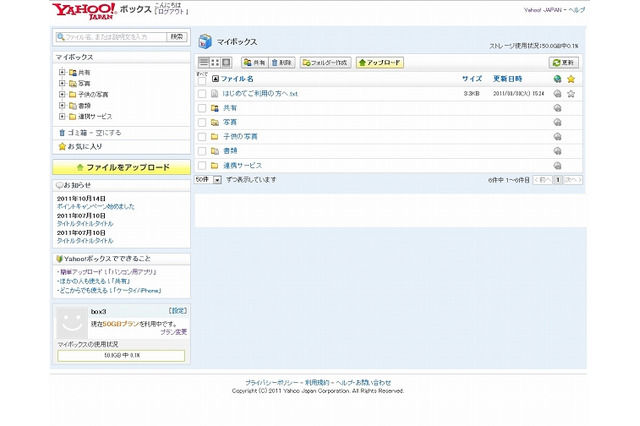Click the globe icon in header row
The height and width of the screenshot is (426, 640).
click(557, 79)
